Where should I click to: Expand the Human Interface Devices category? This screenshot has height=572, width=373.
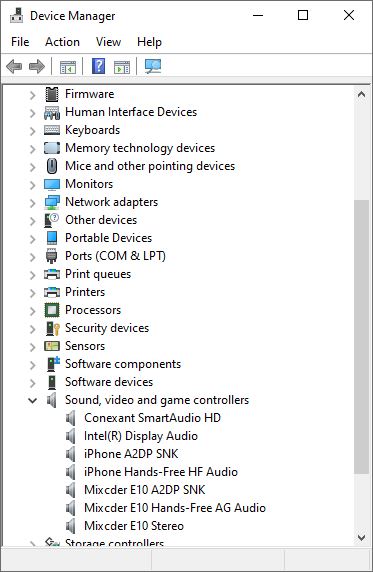pyautogui.click(x=32, y=113)
